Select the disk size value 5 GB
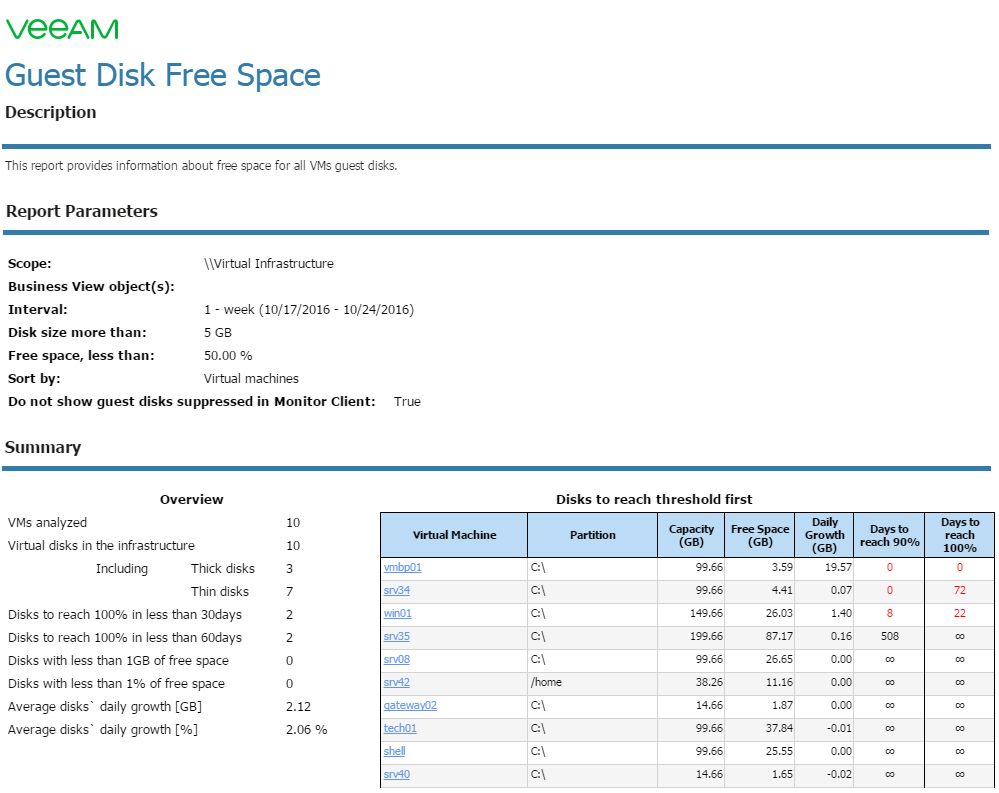This screenshot has width=999, height=793. (x=218, y=332)
